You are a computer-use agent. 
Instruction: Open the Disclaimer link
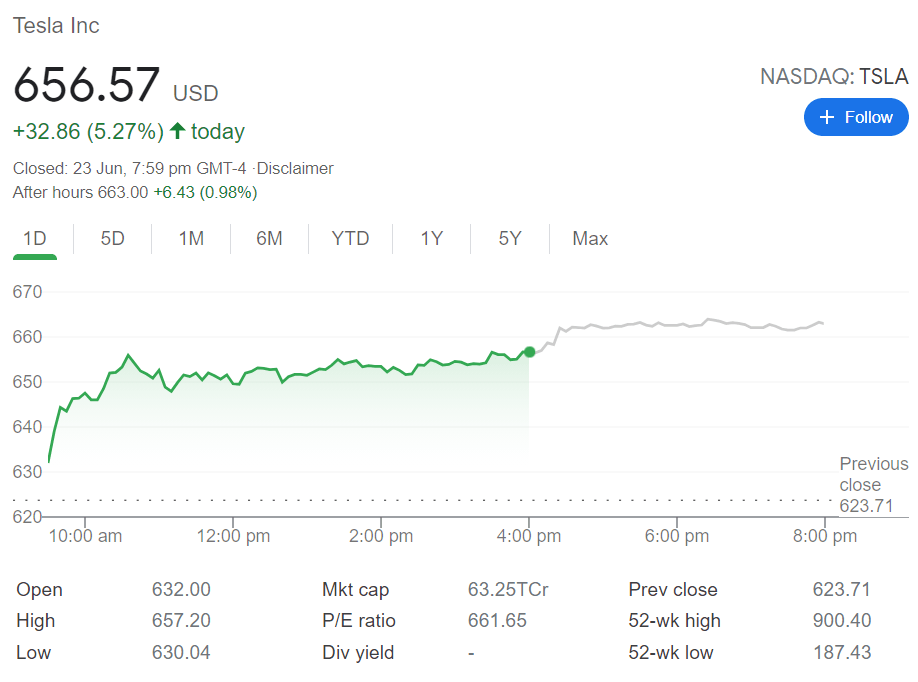pos(294,168)
